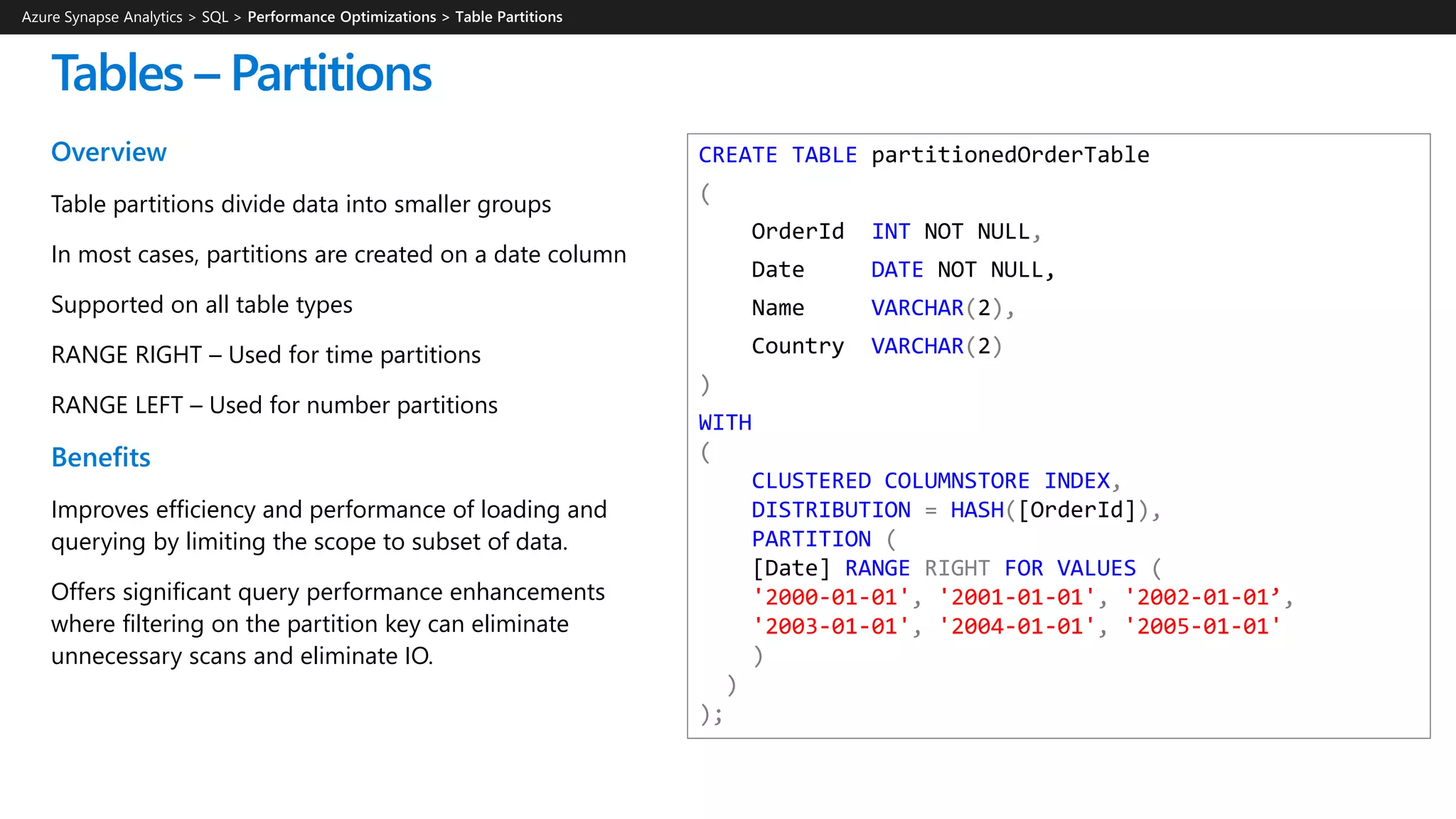
Task: Click the table name 'partitionedOrderTable'
Action: point(1010,155)
